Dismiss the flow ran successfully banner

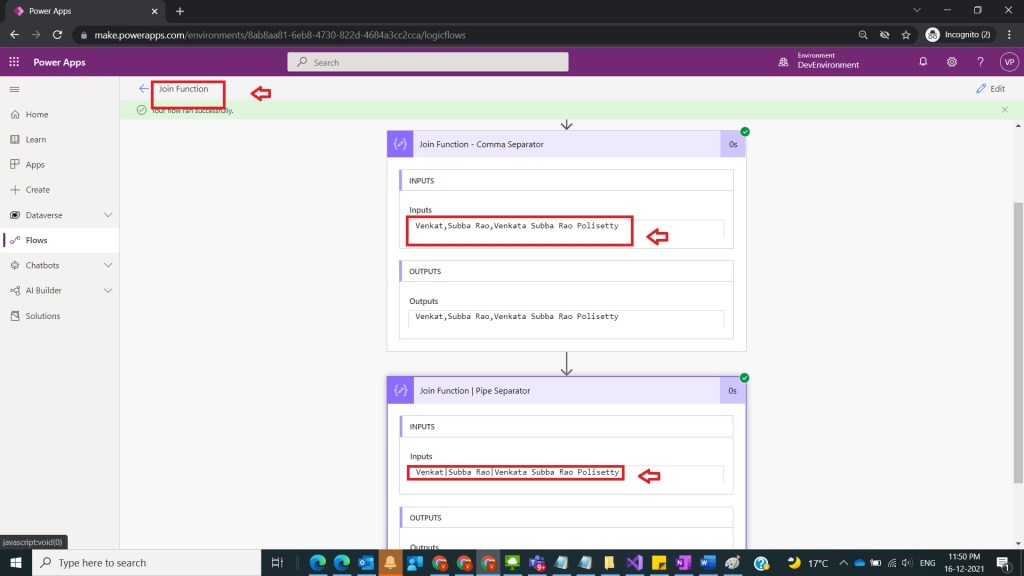(x=1005, y=110)
